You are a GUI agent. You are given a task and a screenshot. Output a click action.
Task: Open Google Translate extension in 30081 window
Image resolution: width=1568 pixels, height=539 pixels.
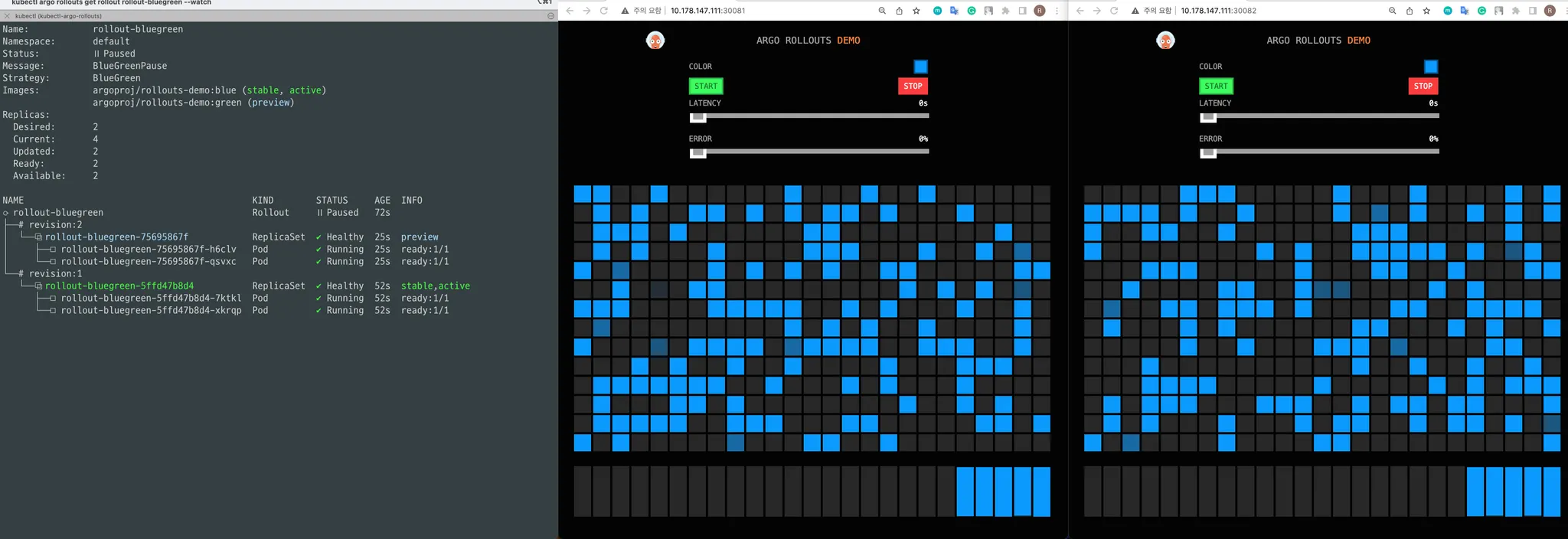954,11
